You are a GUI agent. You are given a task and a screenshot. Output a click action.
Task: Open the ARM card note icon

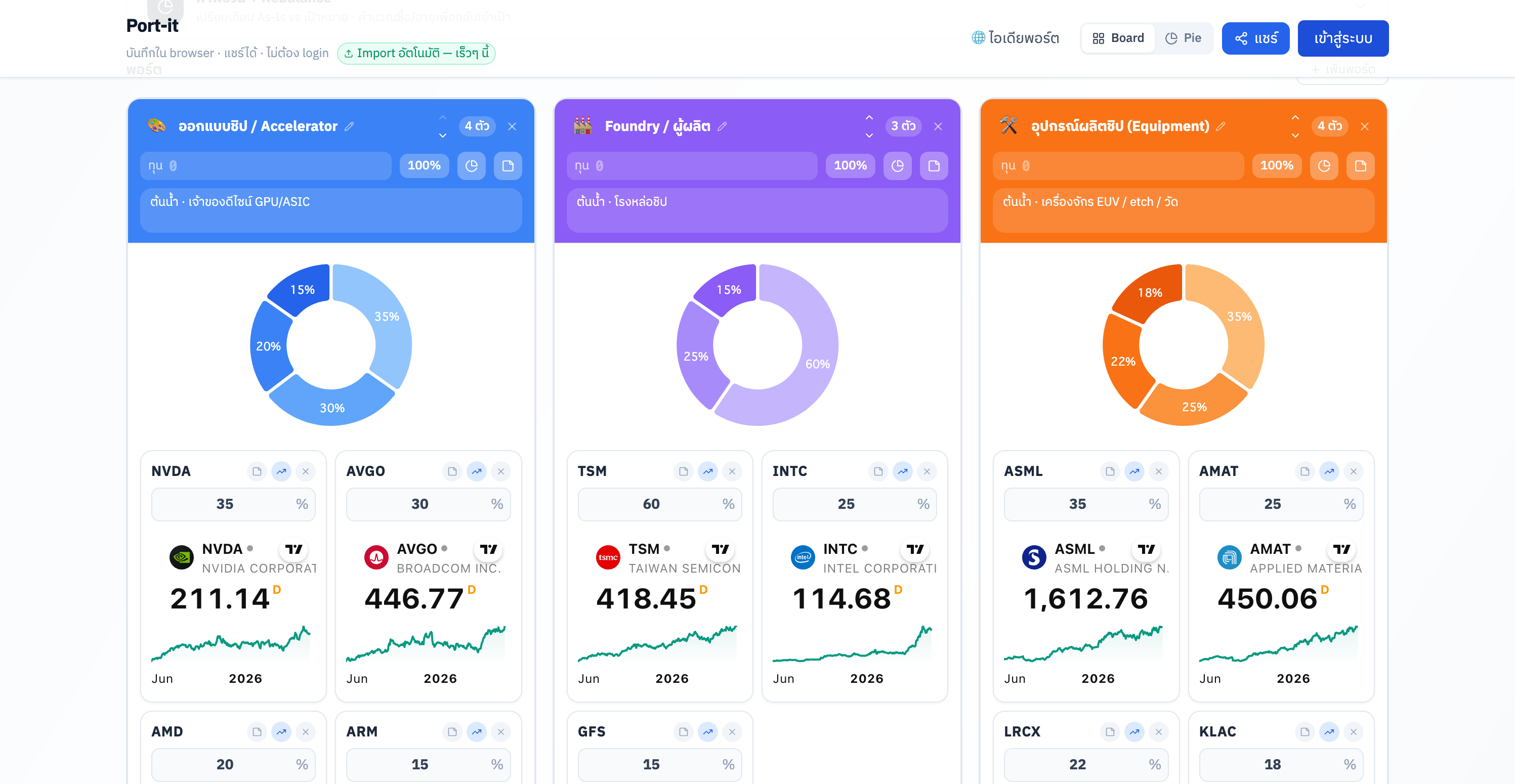pos(452,732)
